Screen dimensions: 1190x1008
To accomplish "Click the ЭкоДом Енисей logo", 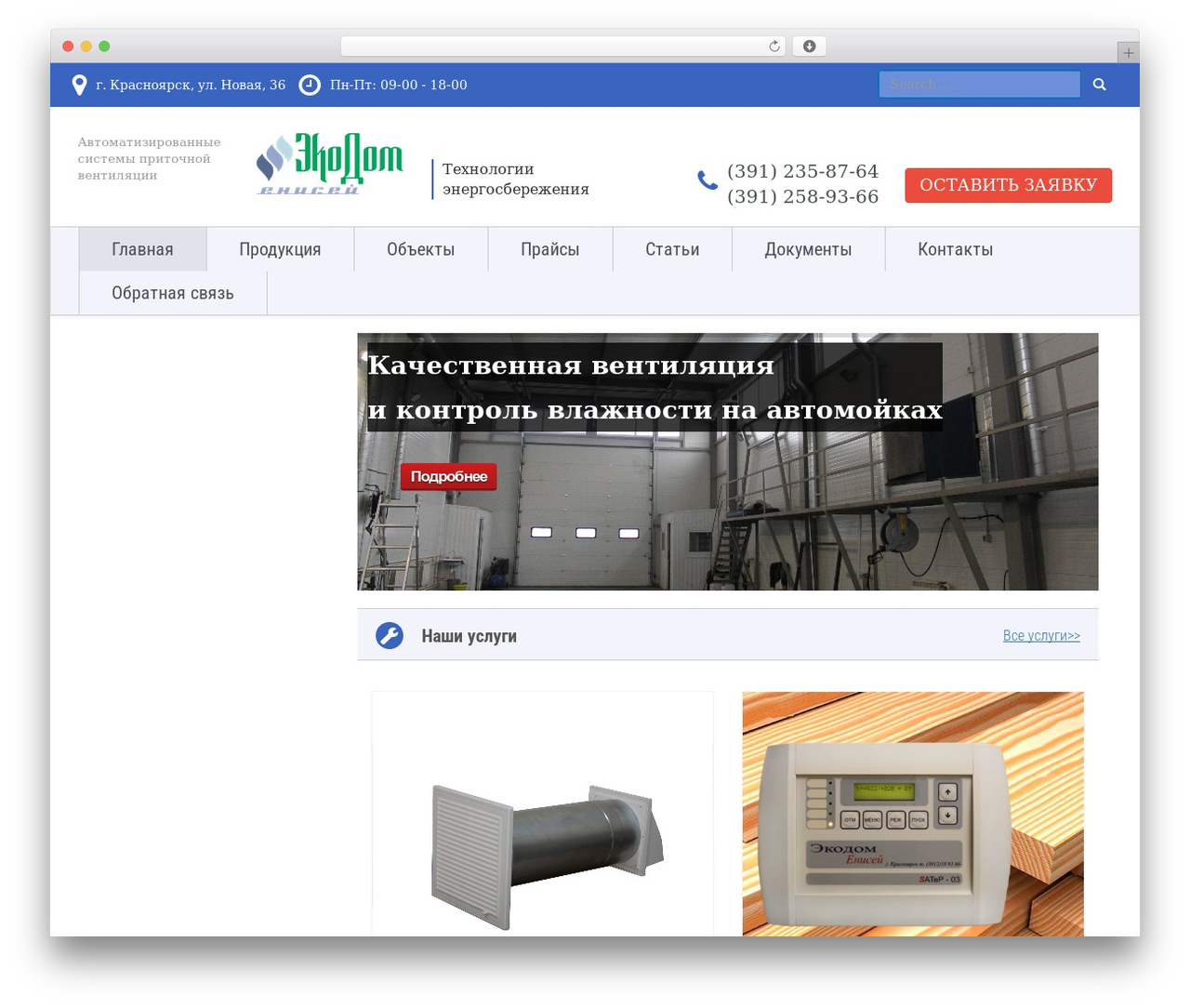I will click(x=330, y=165).
